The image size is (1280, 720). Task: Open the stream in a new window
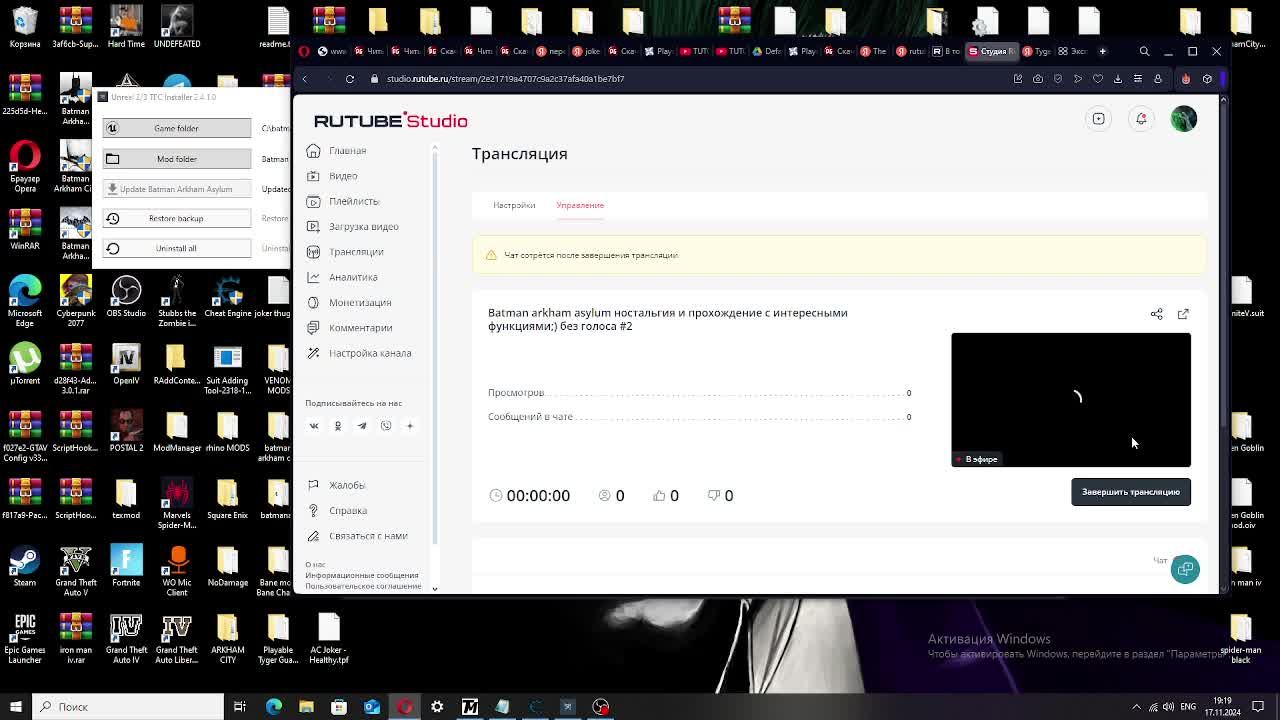[1183, 314]
